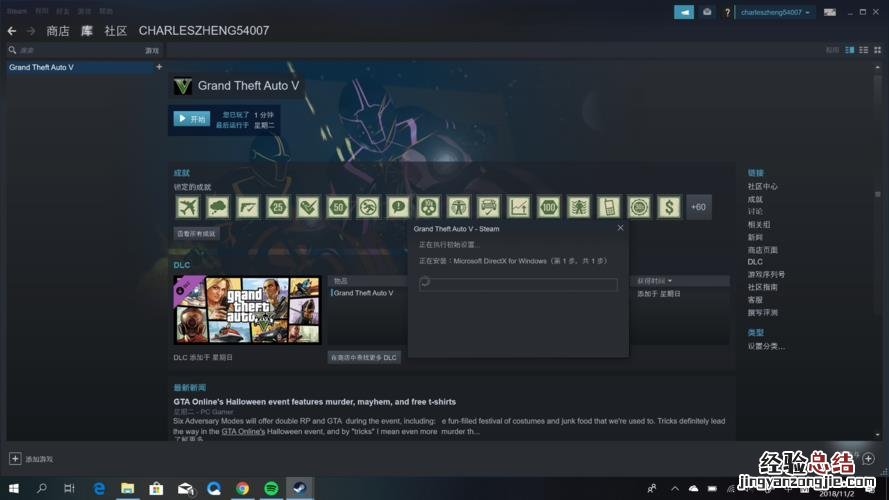Open the Halloween event news headline

point(315,402)
